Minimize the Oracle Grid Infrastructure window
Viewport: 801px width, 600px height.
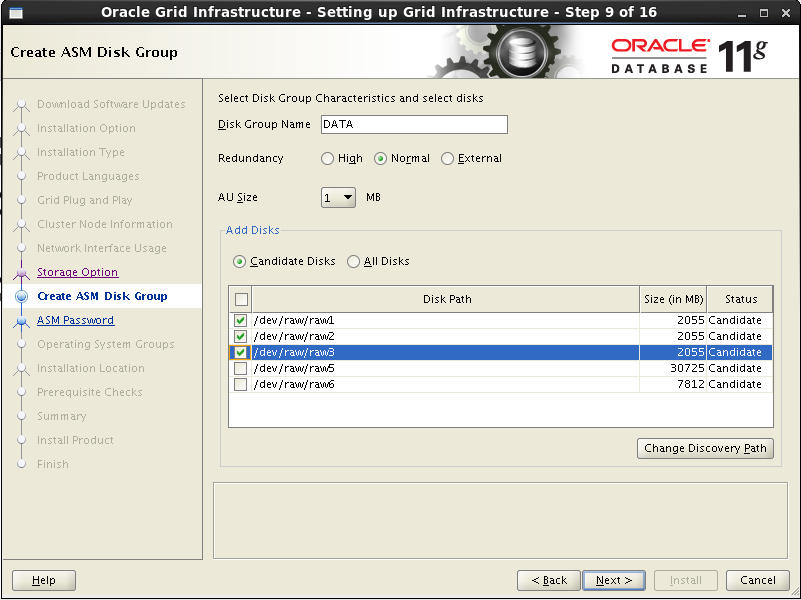point(742,13)
